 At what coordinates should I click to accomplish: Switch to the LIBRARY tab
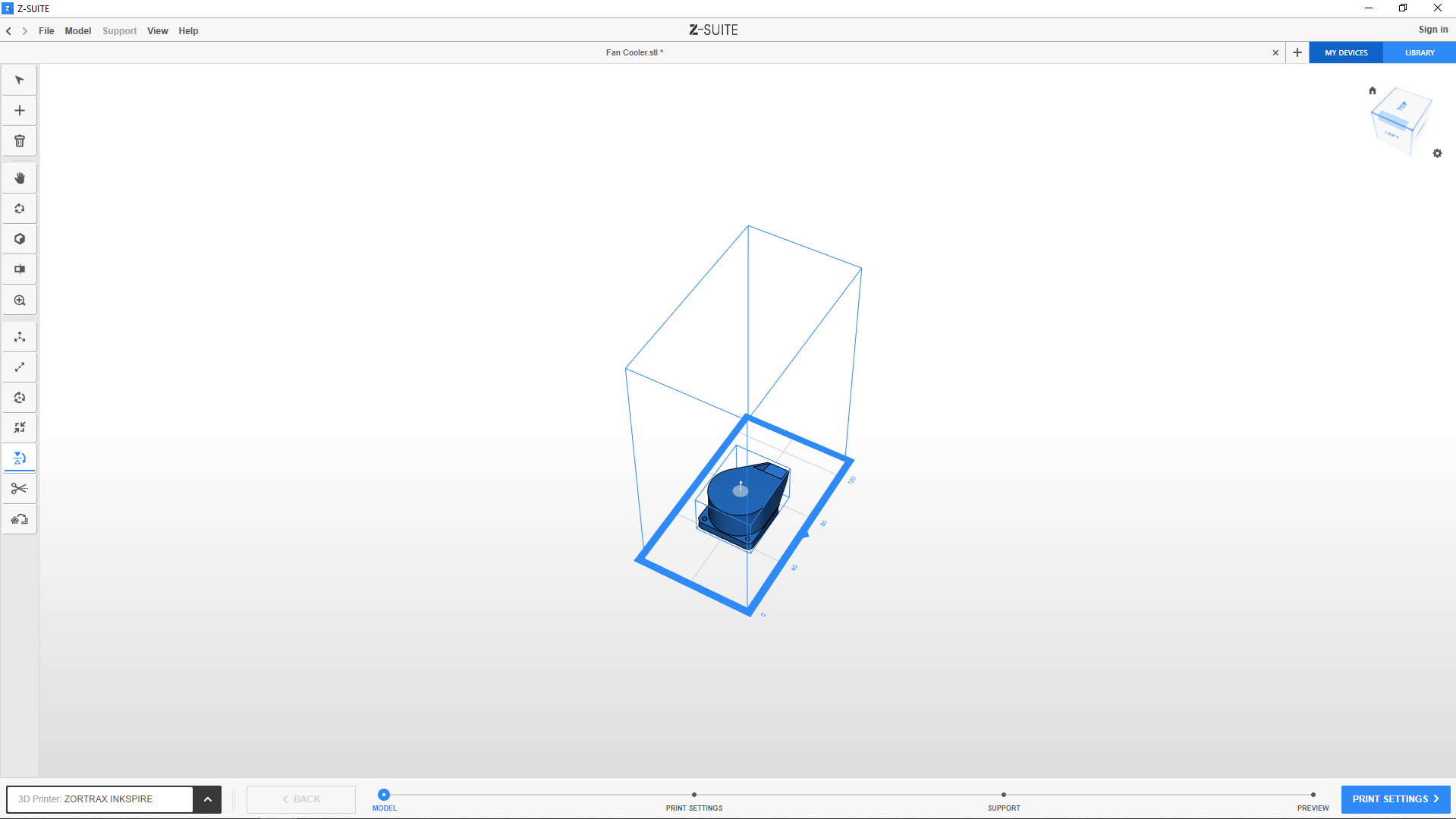point(1419,53)
